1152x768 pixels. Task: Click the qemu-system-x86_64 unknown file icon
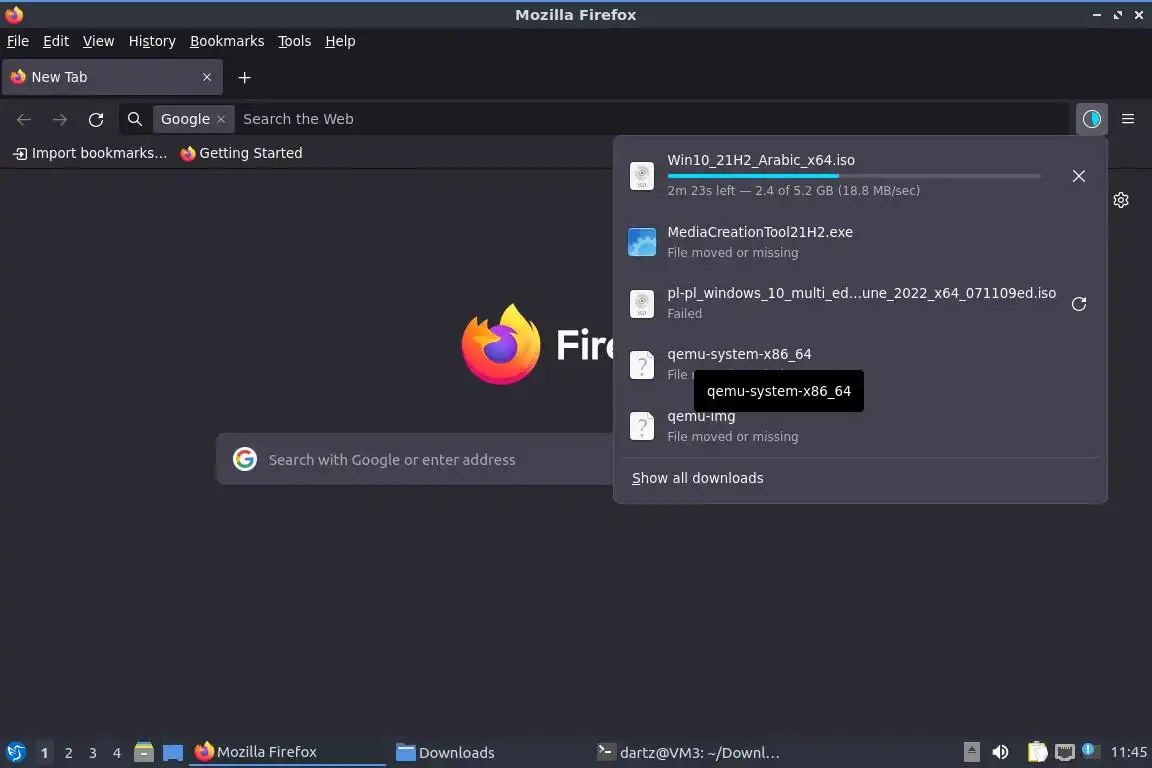[x=641, y=365]
